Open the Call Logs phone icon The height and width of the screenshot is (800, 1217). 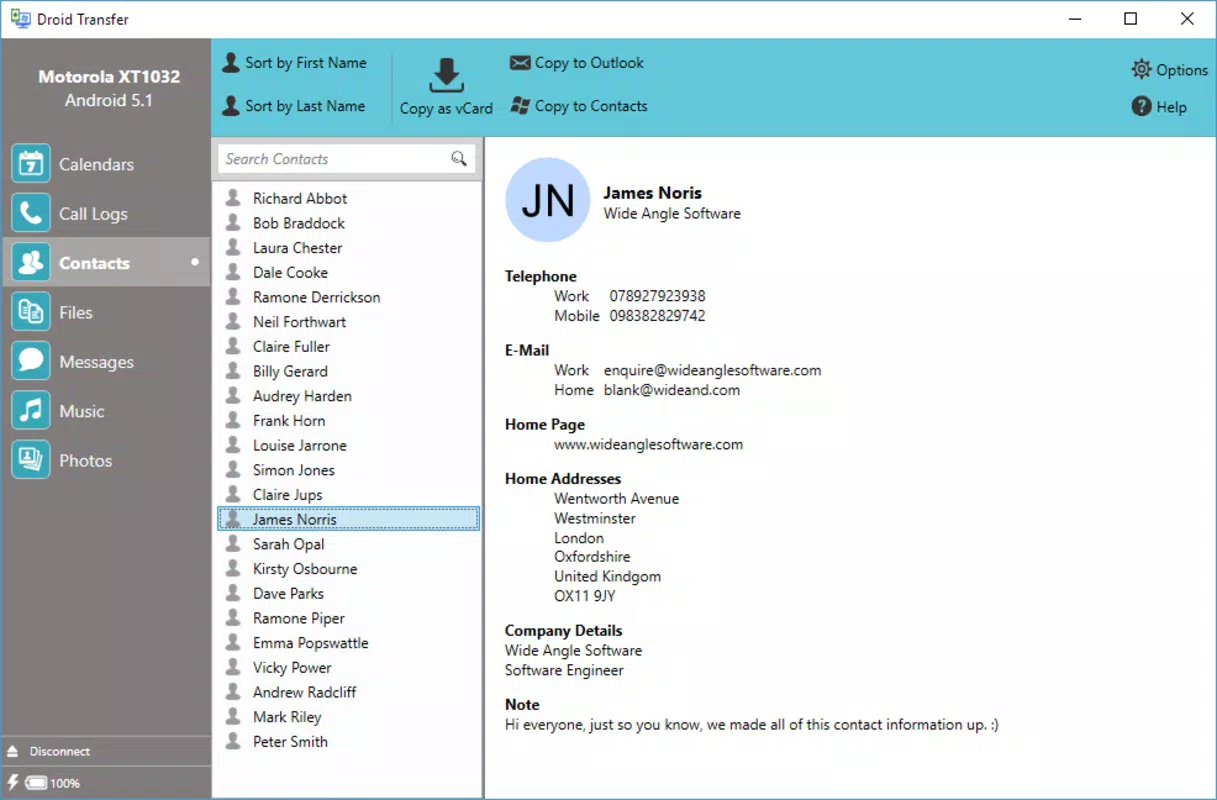point(31,213)
